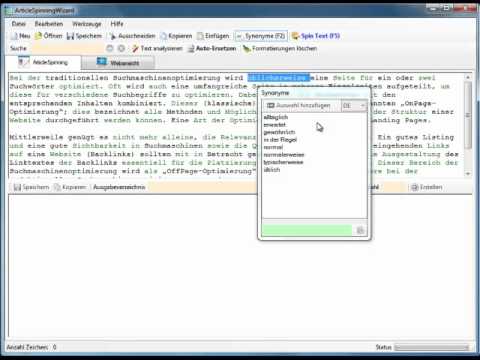Save the article with top Speichern icon

point(70,36)
